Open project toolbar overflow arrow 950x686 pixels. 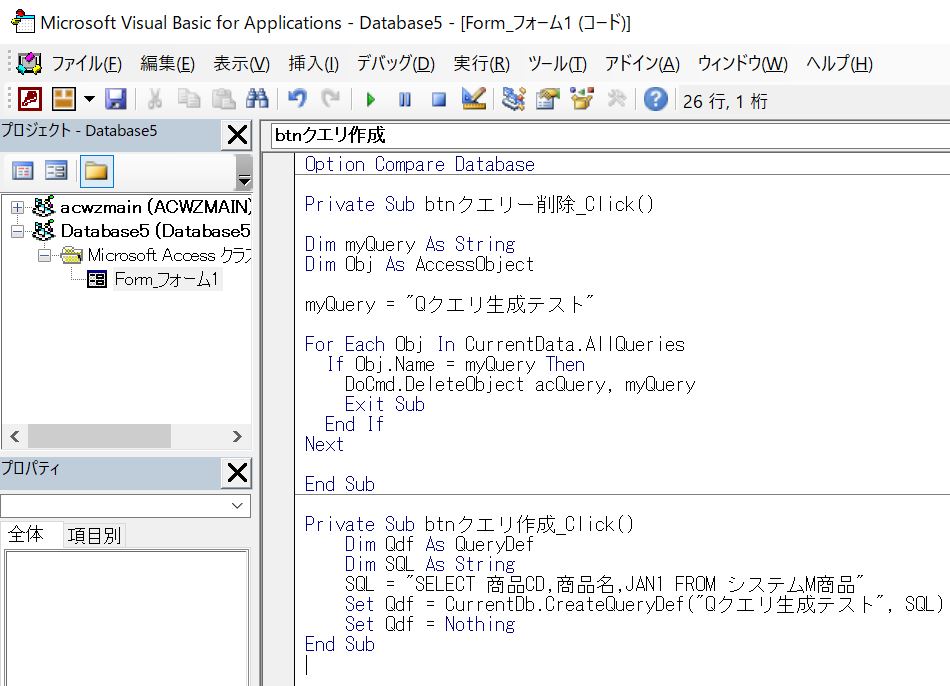(x=244, y=173)
